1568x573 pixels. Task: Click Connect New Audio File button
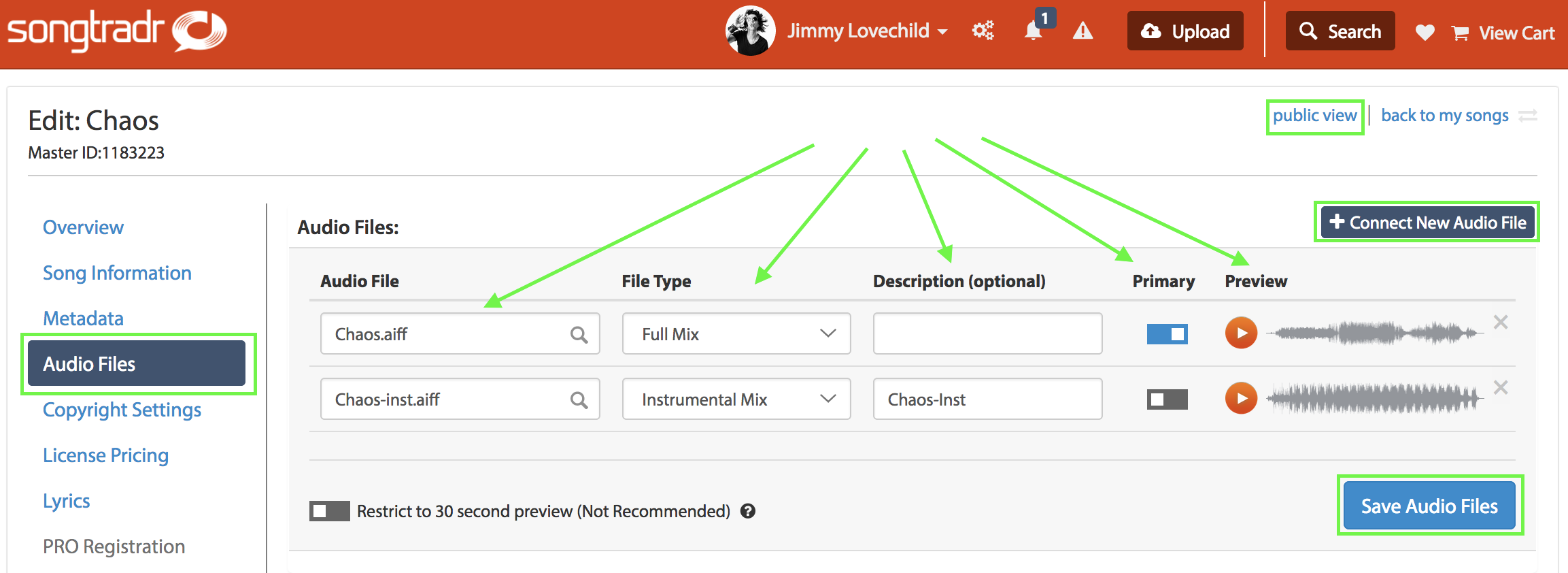tap(1427, 223)
